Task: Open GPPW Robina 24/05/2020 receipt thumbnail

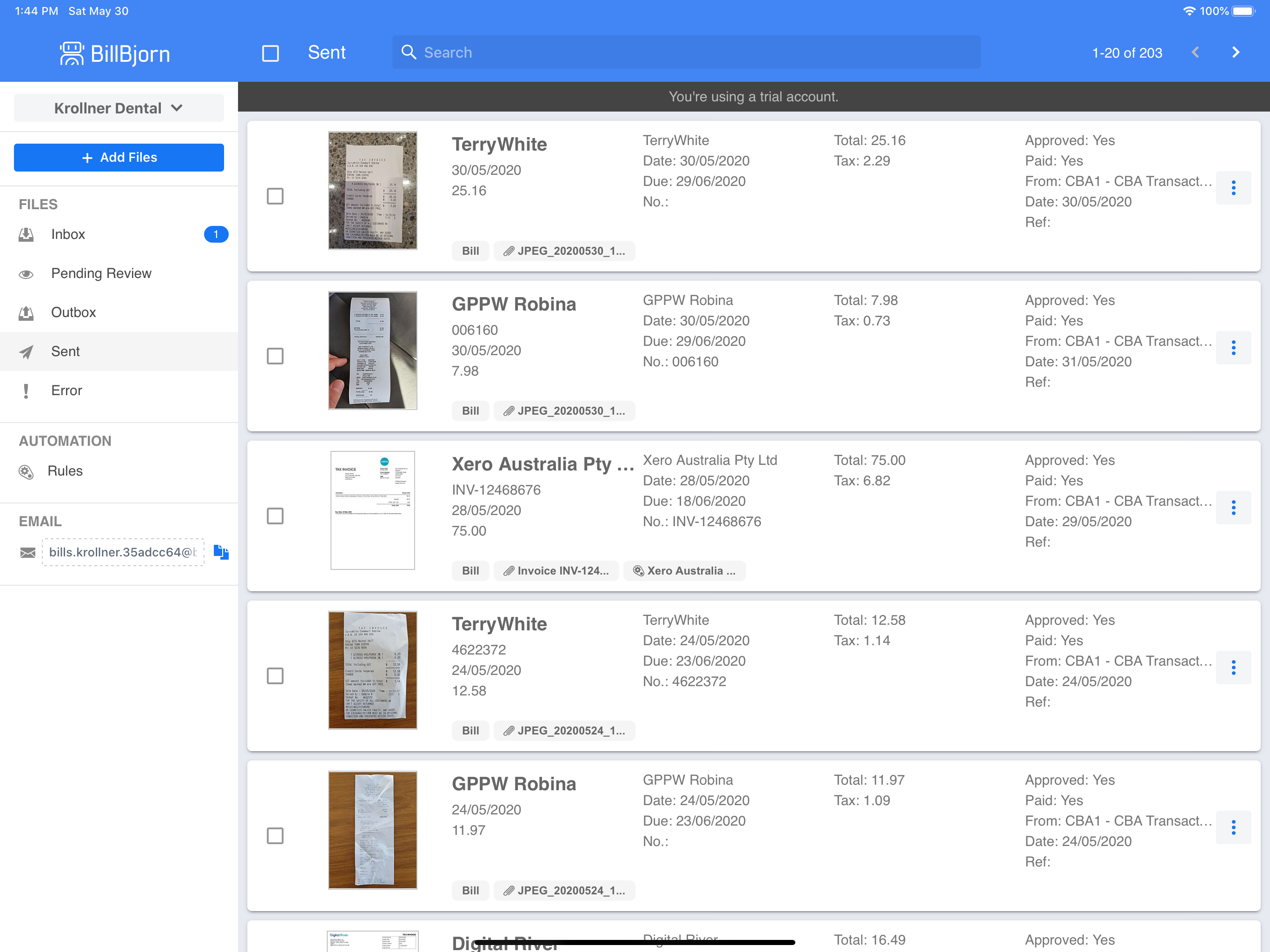Action: click(373, 830)
